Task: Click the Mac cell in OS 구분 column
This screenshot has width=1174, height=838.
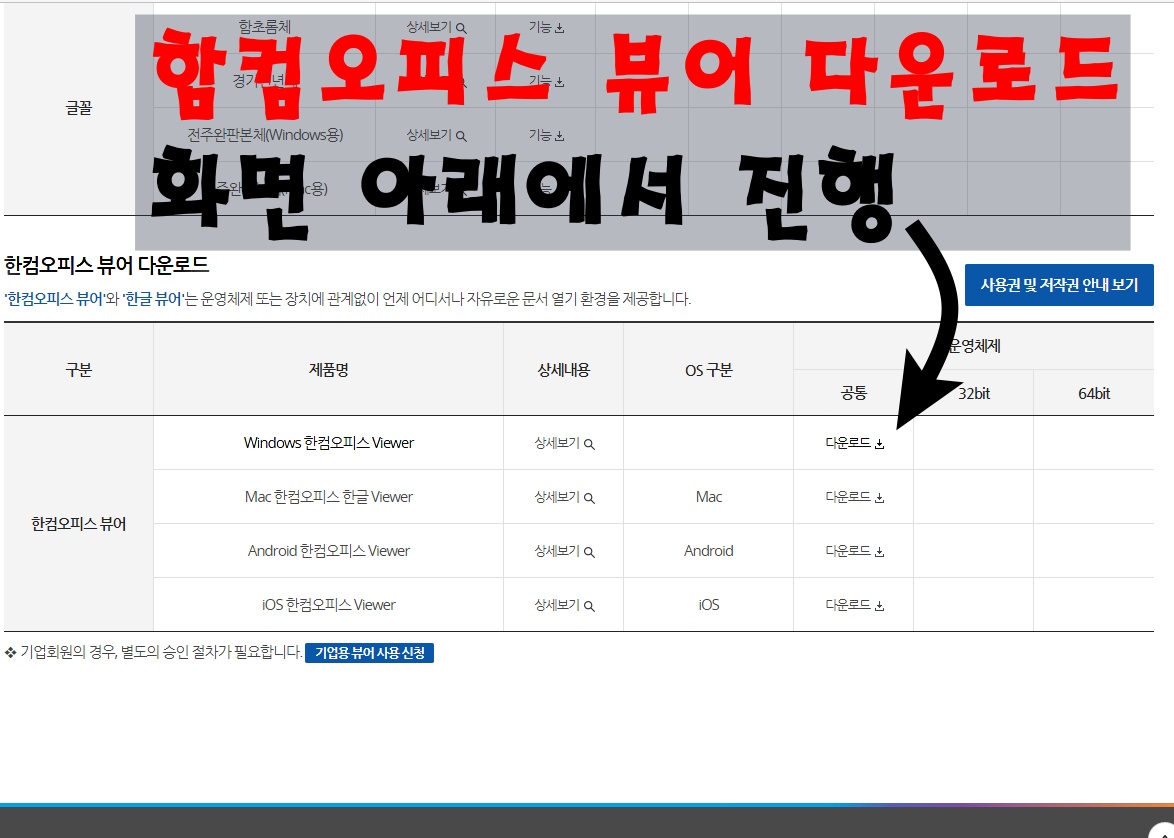Action: point(708,497)
